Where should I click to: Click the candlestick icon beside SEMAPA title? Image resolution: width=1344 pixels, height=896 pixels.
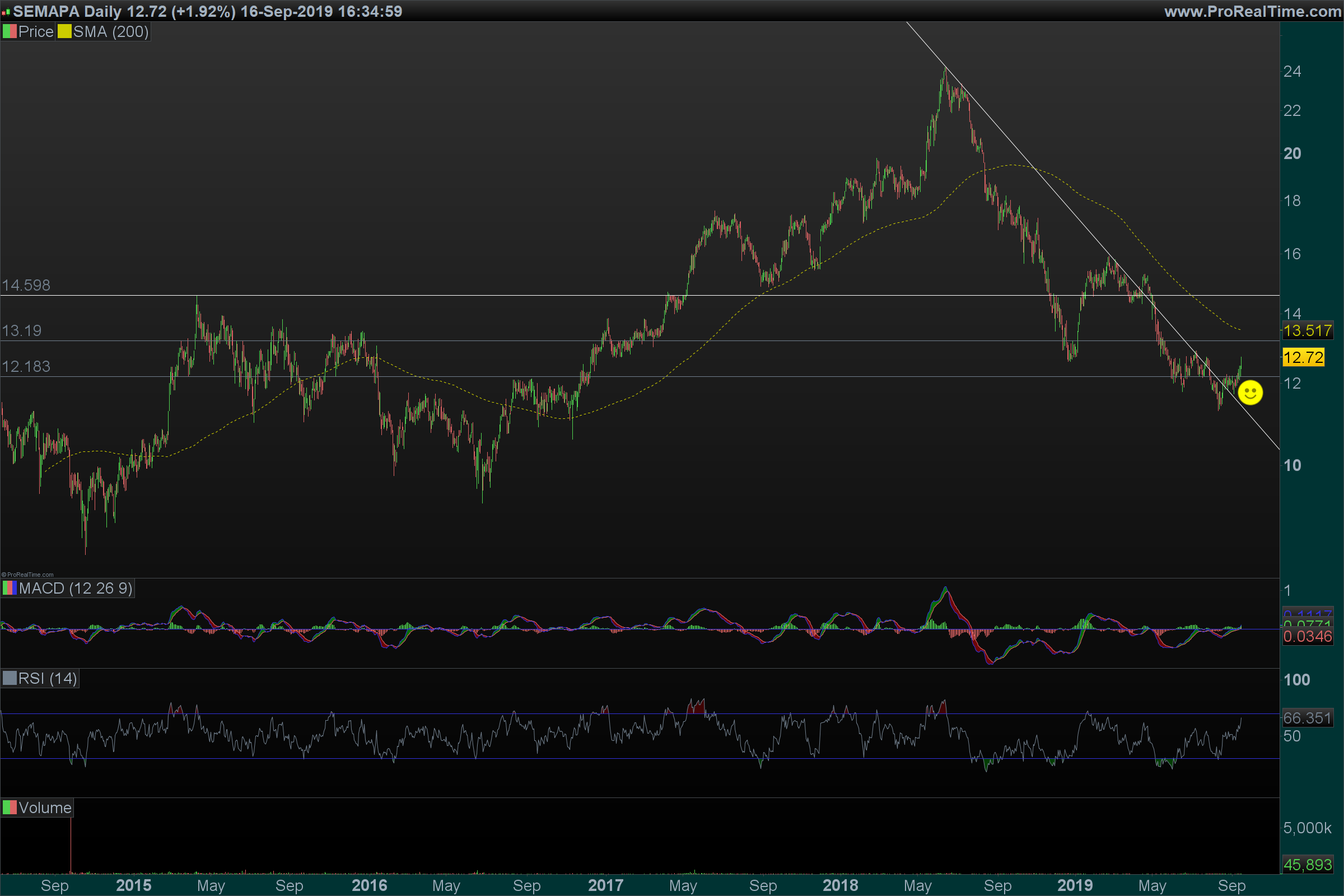(6, 11)
